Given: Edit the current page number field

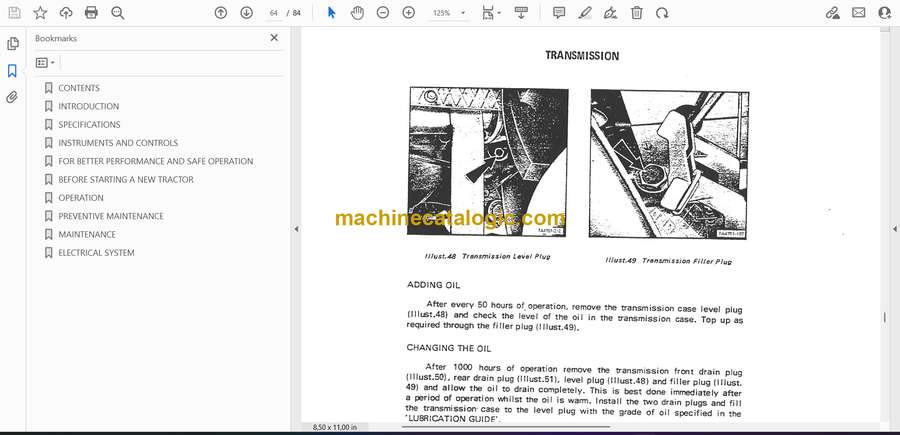Looking at the screenshot, I should click(274, 13).
